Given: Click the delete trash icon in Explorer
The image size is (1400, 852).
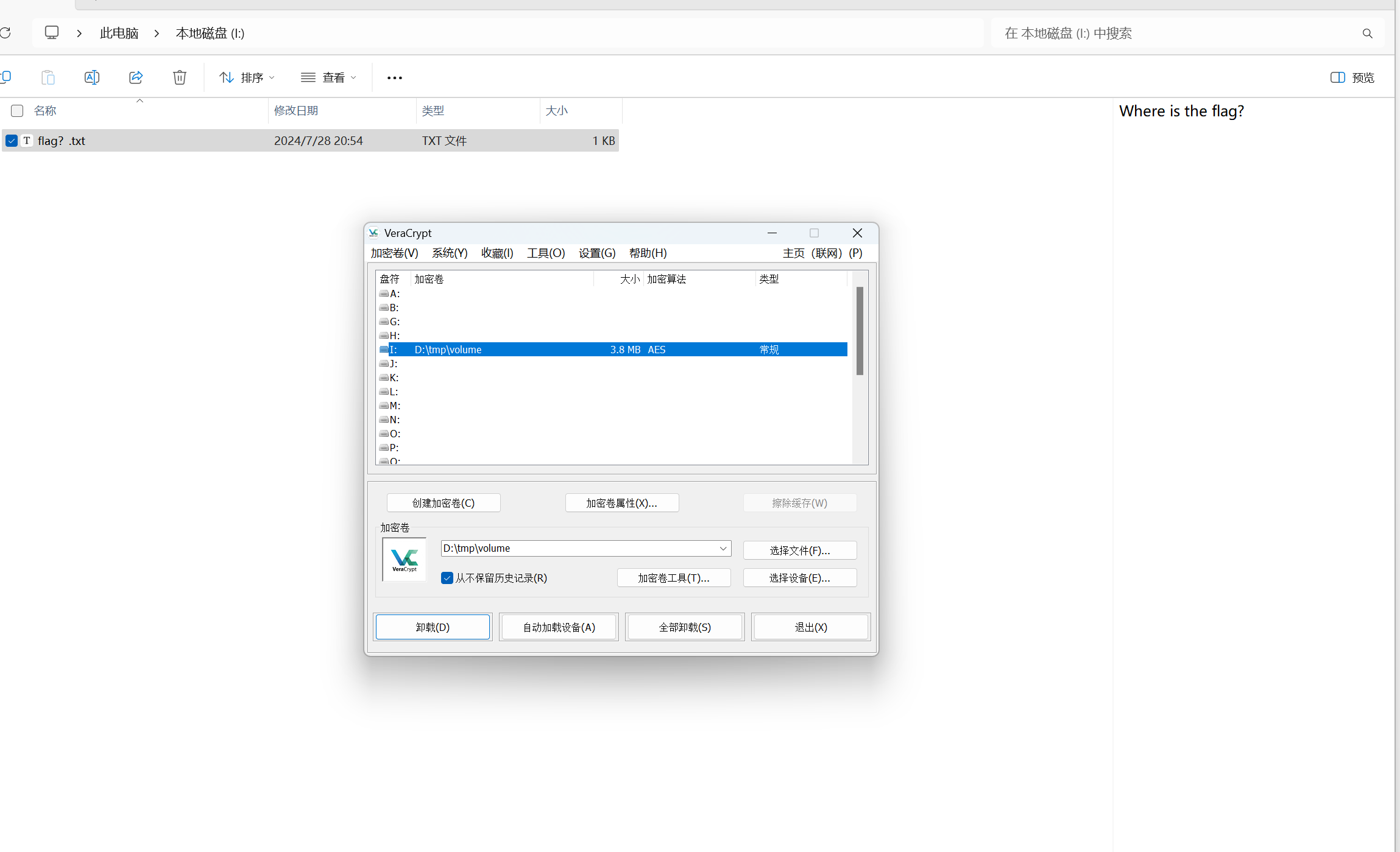Looking at the screenshot, I should click(180, 77).
